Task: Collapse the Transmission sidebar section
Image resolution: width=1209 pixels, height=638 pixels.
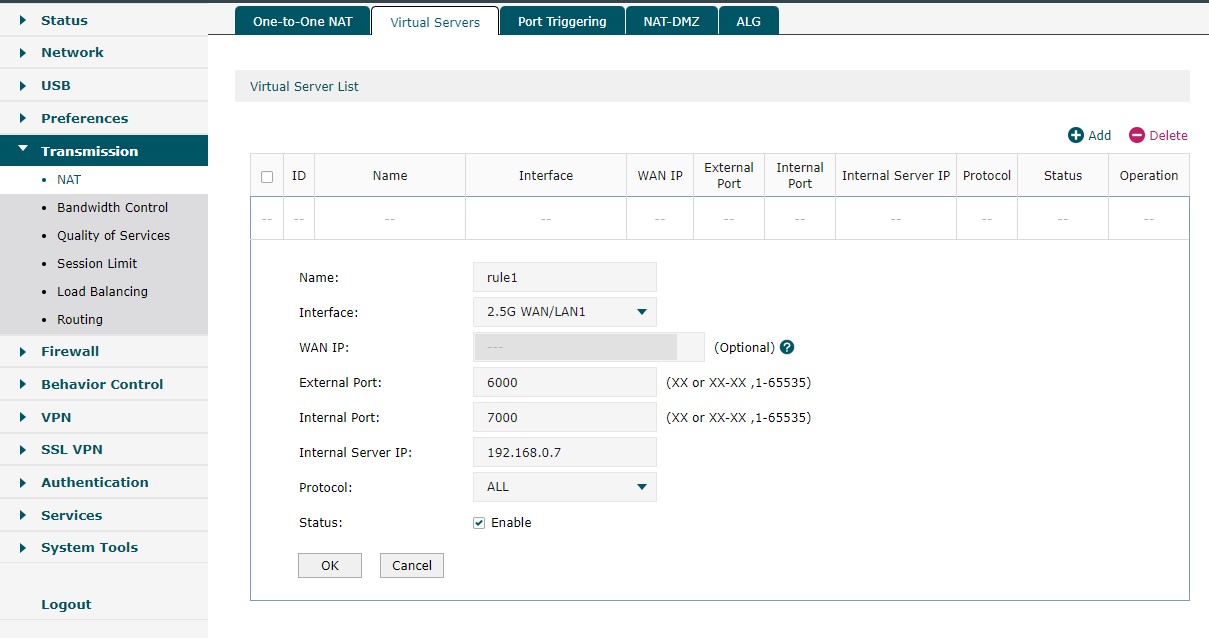Action: 89,151
